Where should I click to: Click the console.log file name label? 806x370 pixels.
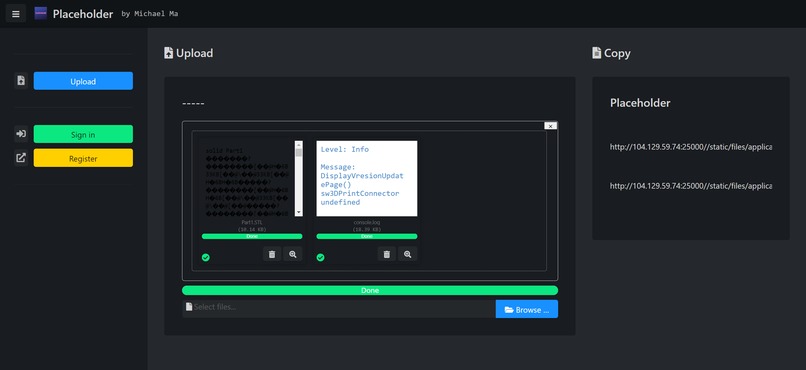click(367, 223)
